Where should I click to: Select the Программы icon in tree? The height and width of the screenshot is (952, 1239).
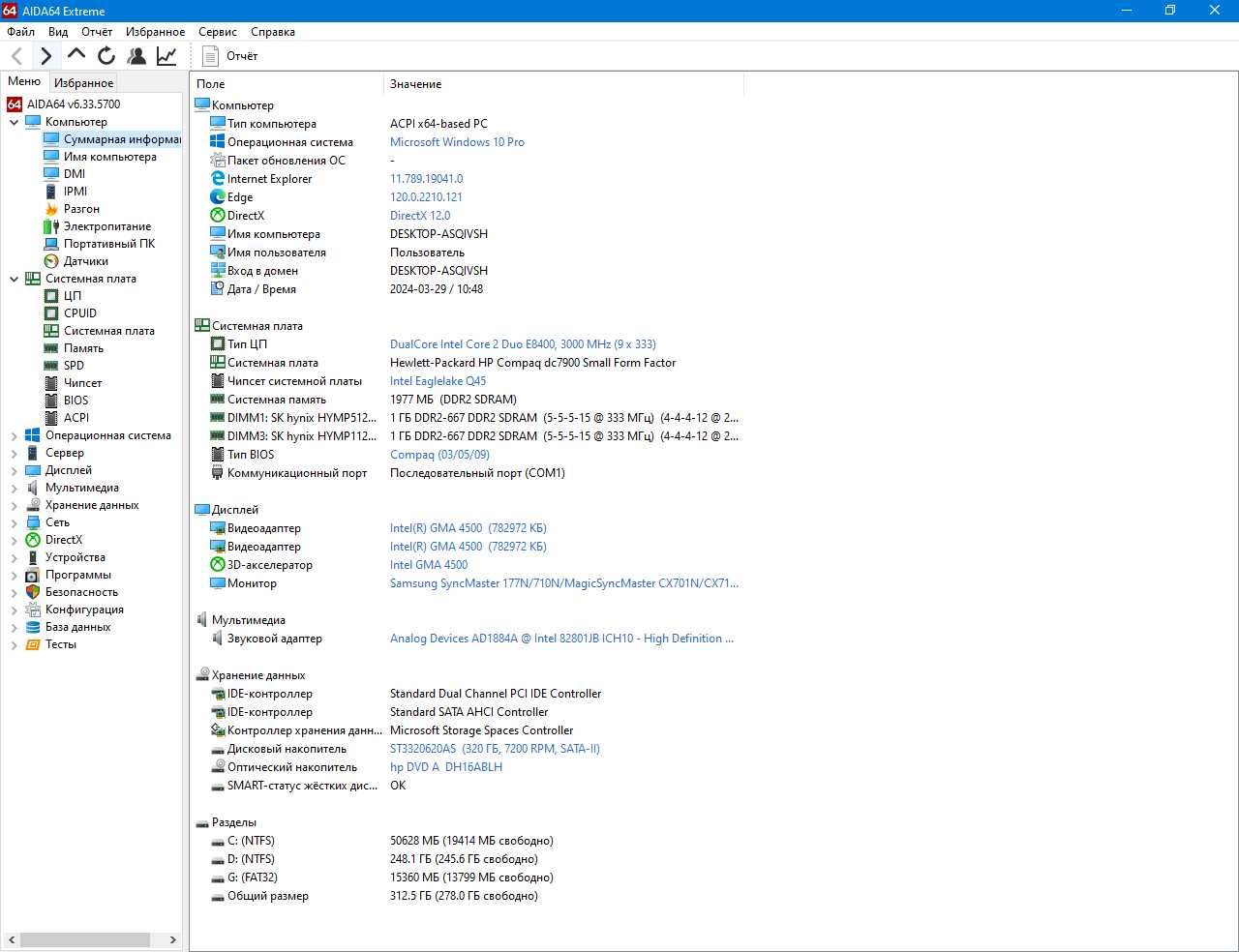(x=33, y=575)
